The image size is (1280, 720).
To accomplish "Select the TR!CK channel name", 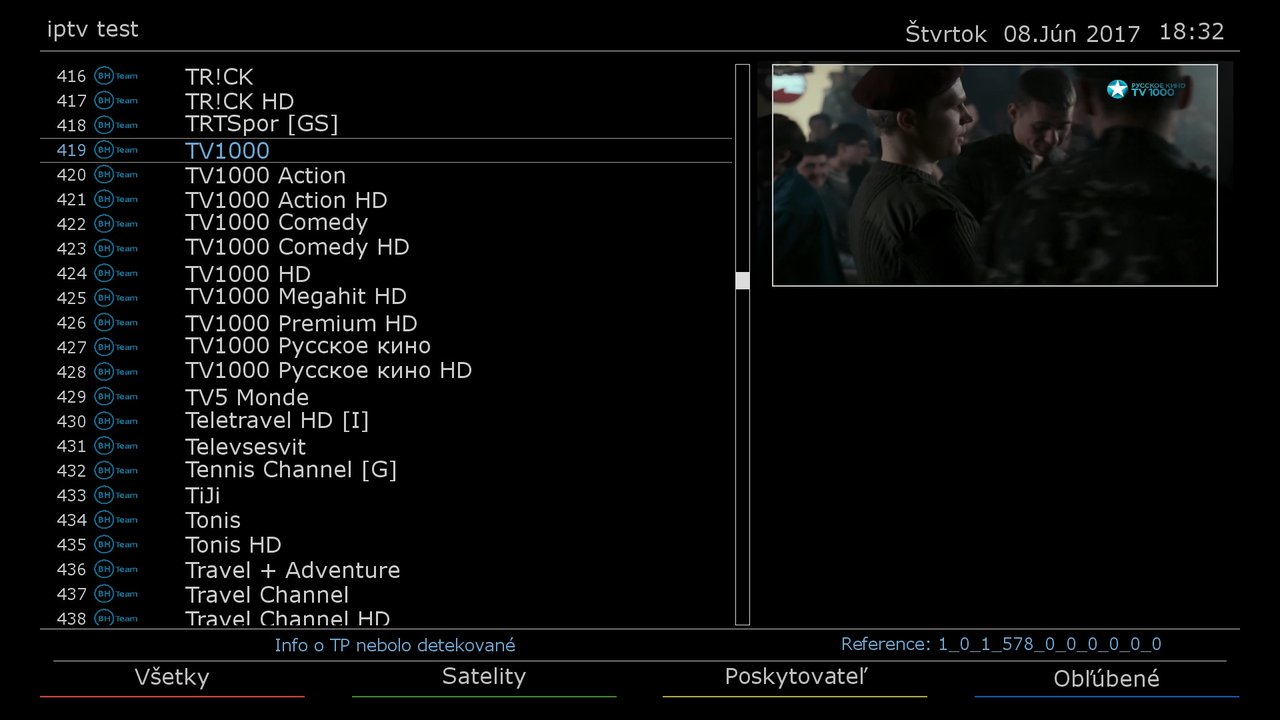I will coord(219,77).
